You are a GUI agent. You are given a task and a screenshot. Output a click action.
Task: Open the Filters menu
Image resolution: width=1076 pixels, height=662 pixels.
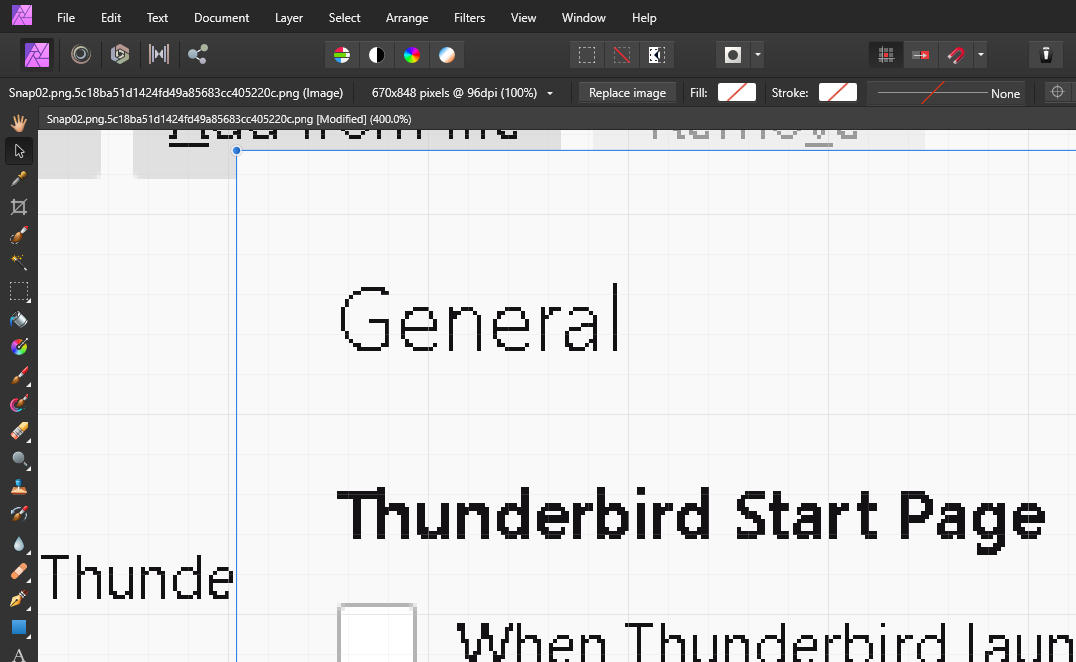[x=469, y=18]
